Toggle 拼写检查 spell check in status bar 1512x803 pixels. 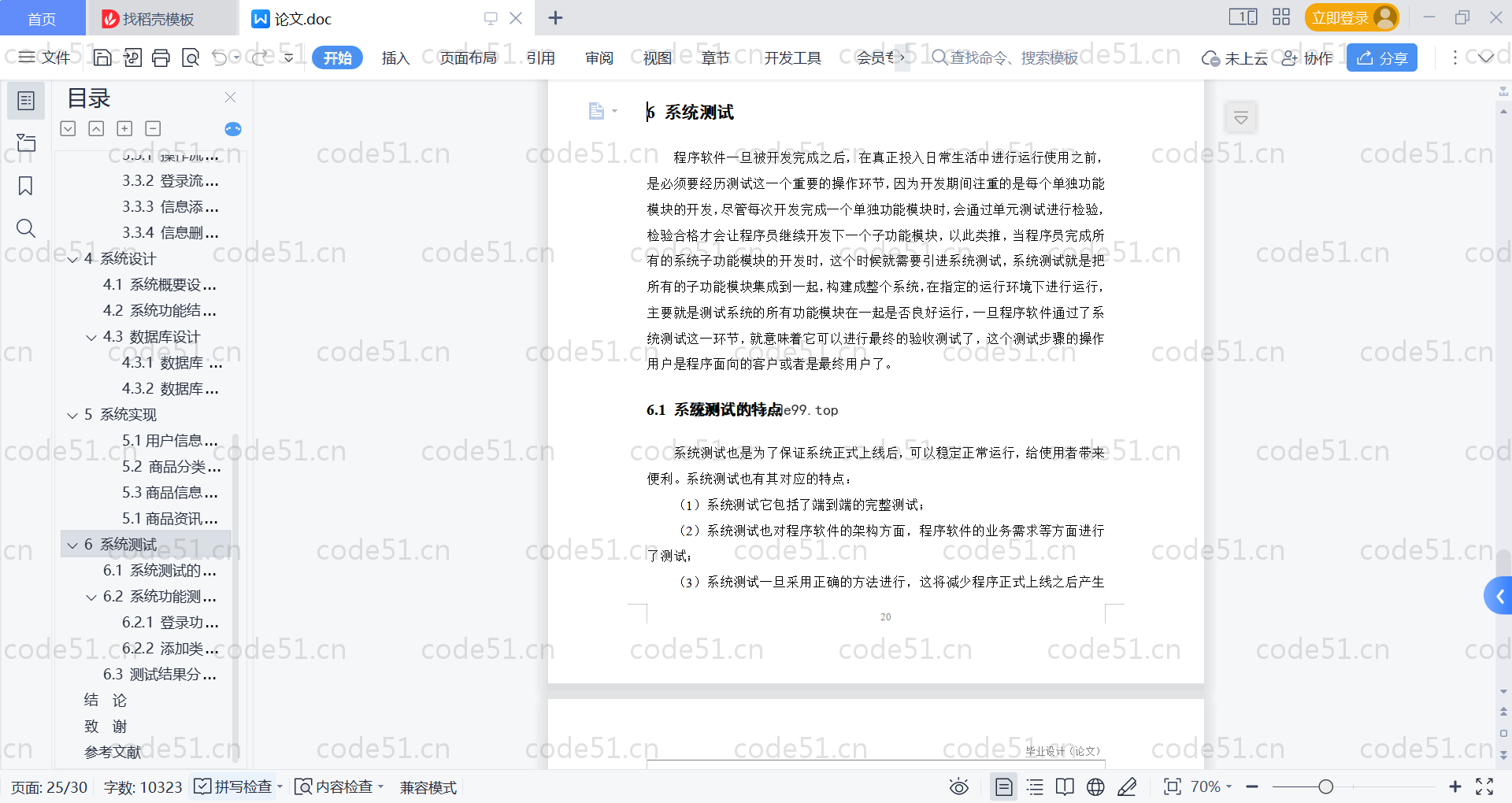pyautogui.click(x=238, y=786)
